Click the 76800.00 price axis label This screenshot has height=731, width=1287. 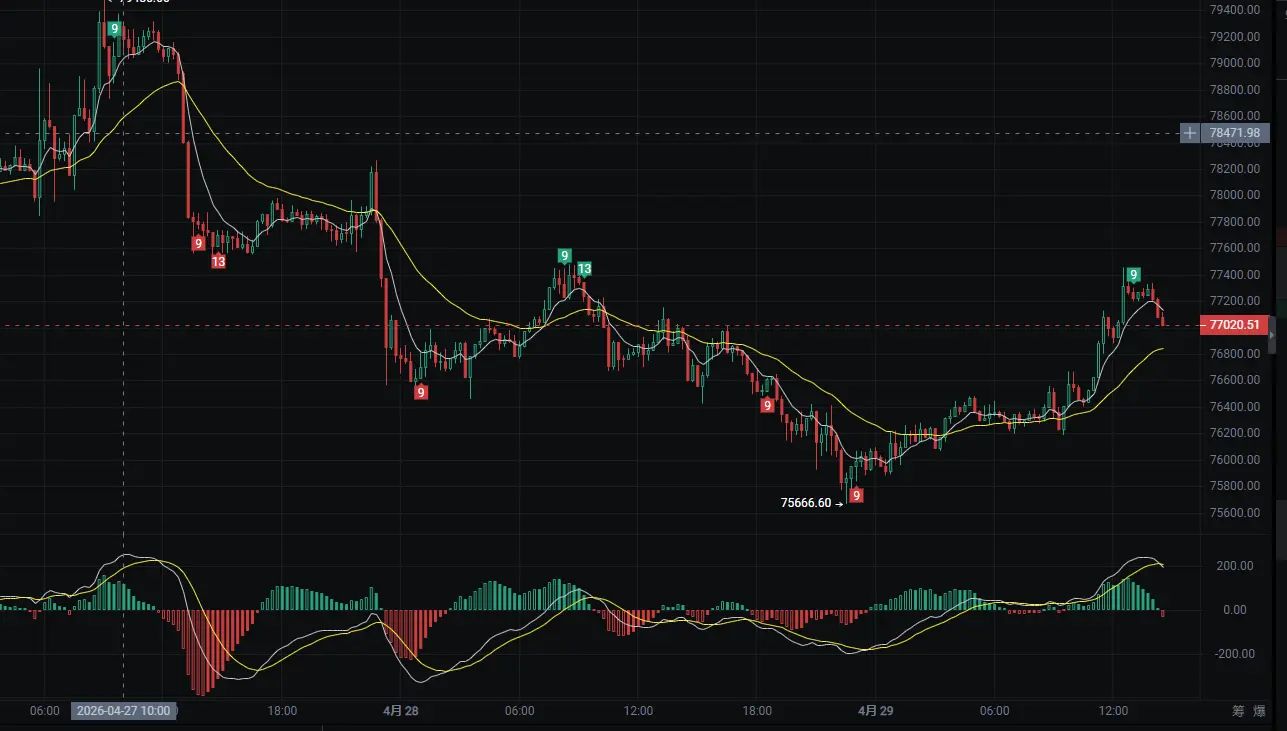[x=1233, y=354]
